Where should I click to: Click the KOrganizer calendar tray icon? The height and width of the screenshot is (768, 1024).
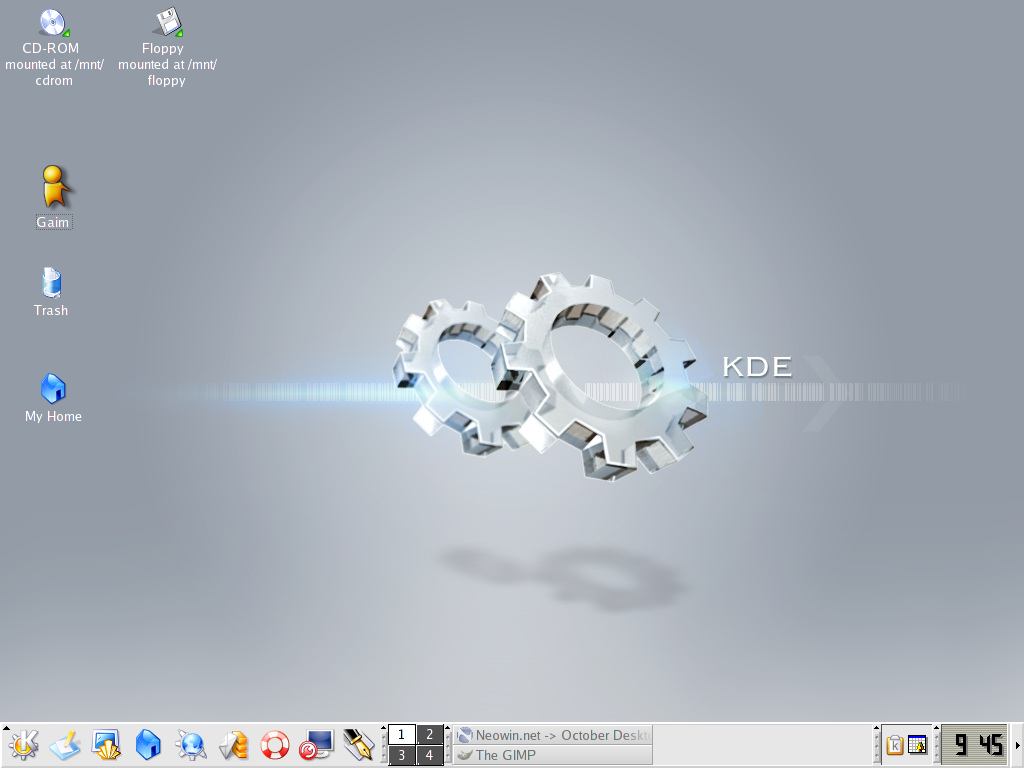point(918,745)
